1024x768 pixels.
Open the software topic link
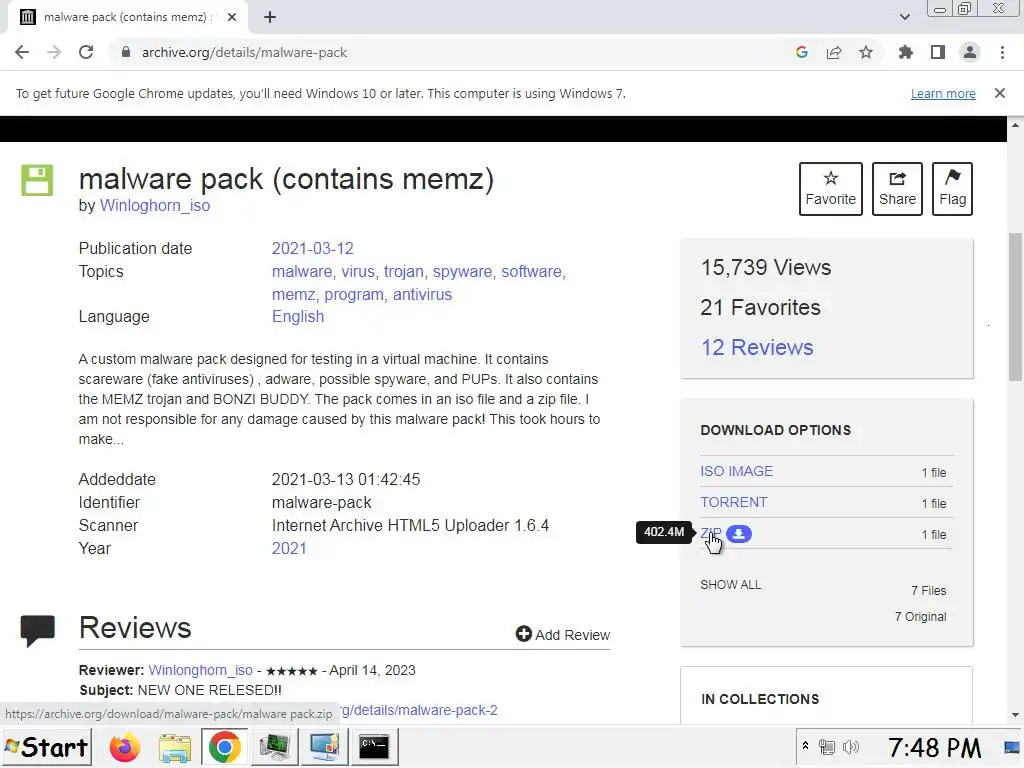531,271
